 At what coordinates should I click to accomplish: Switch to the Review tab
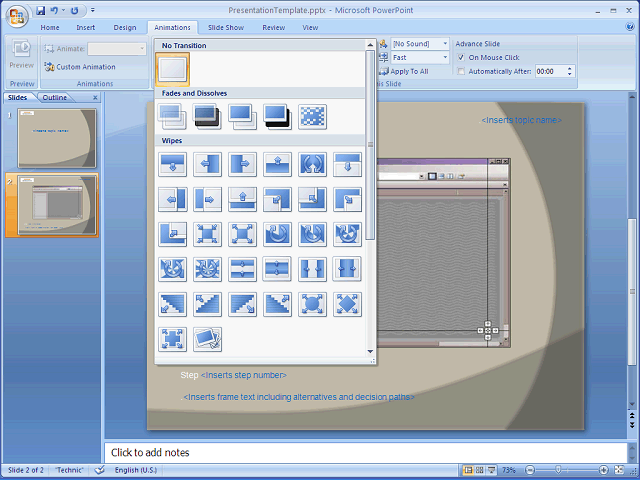tap(273, 28)
